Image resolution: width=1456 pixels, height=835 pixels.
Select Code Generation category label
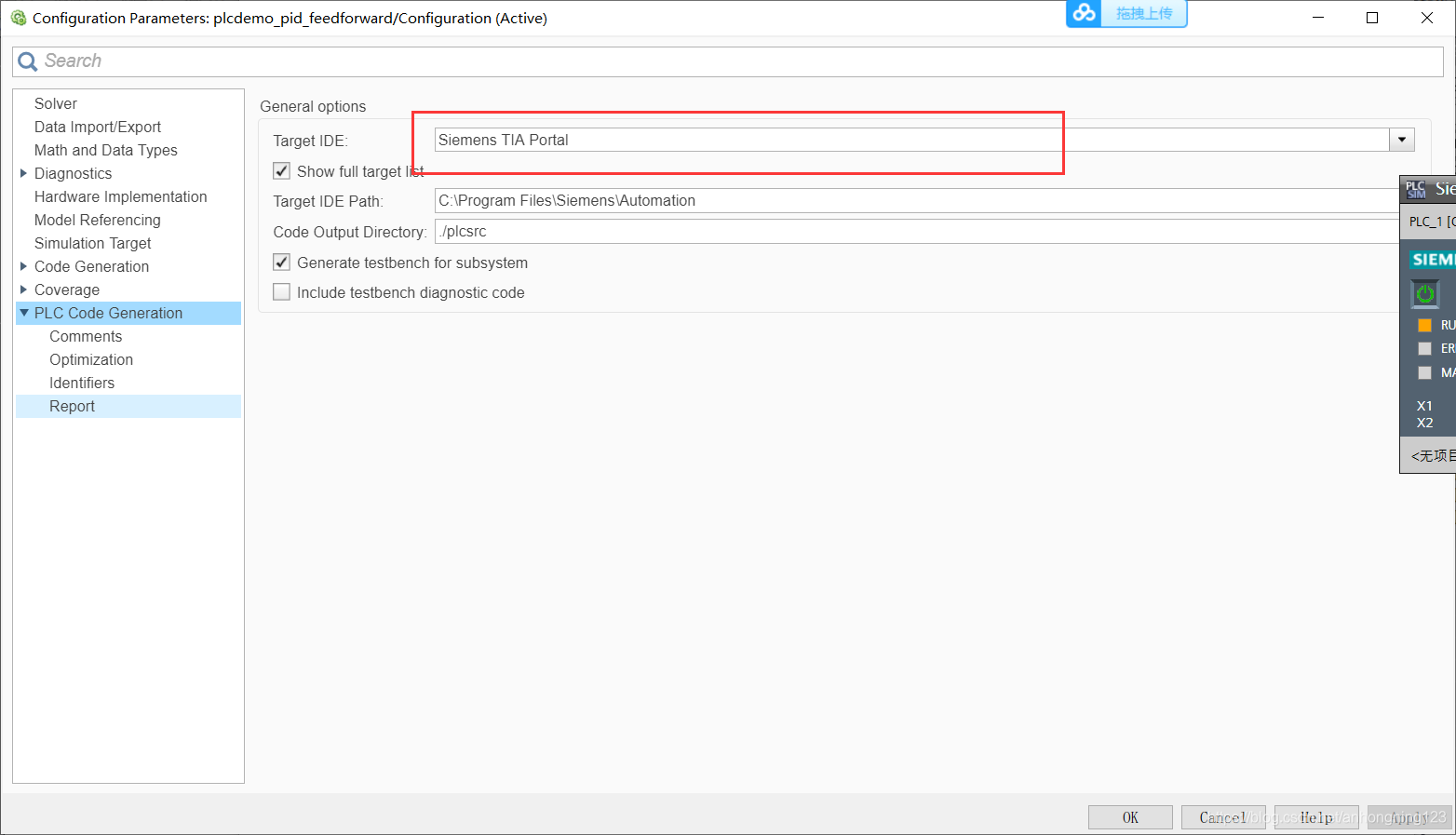tap(92, 266)
